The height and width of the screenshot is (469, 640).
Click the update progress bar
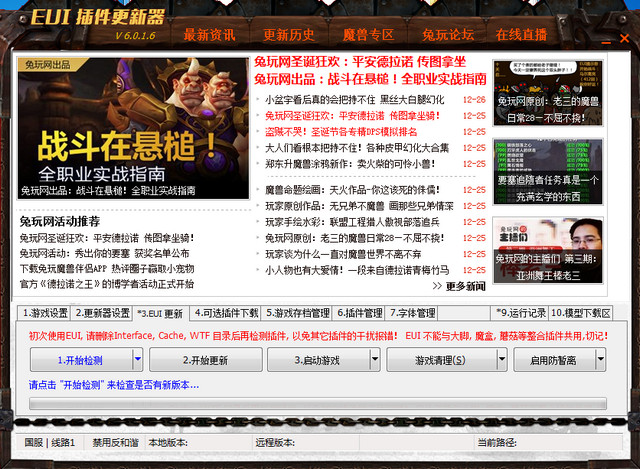318,403
